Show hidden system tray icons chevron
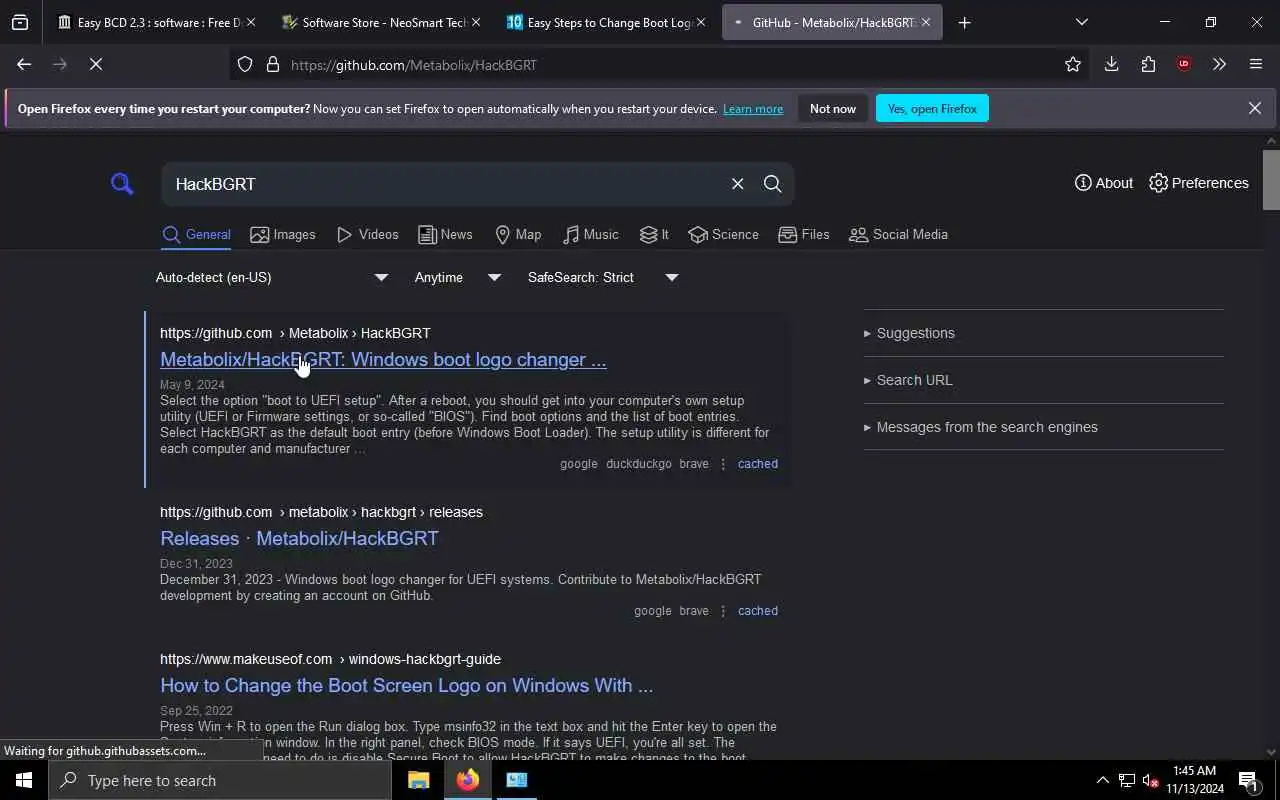1280x800 pixels. (1102, 780)
